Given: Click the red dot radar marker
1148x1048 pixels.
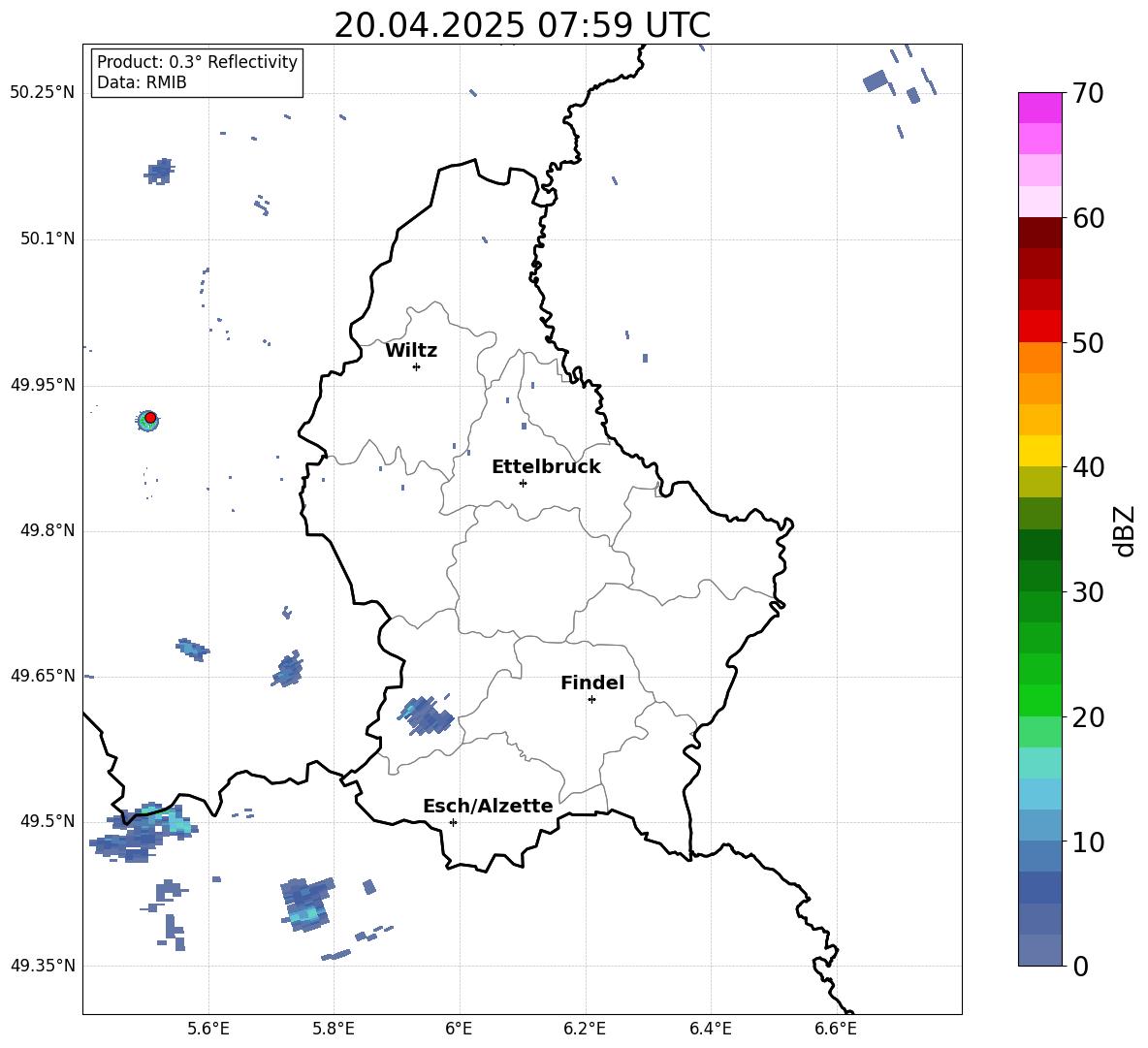Looking at the screenshot, I should [150, 418].
